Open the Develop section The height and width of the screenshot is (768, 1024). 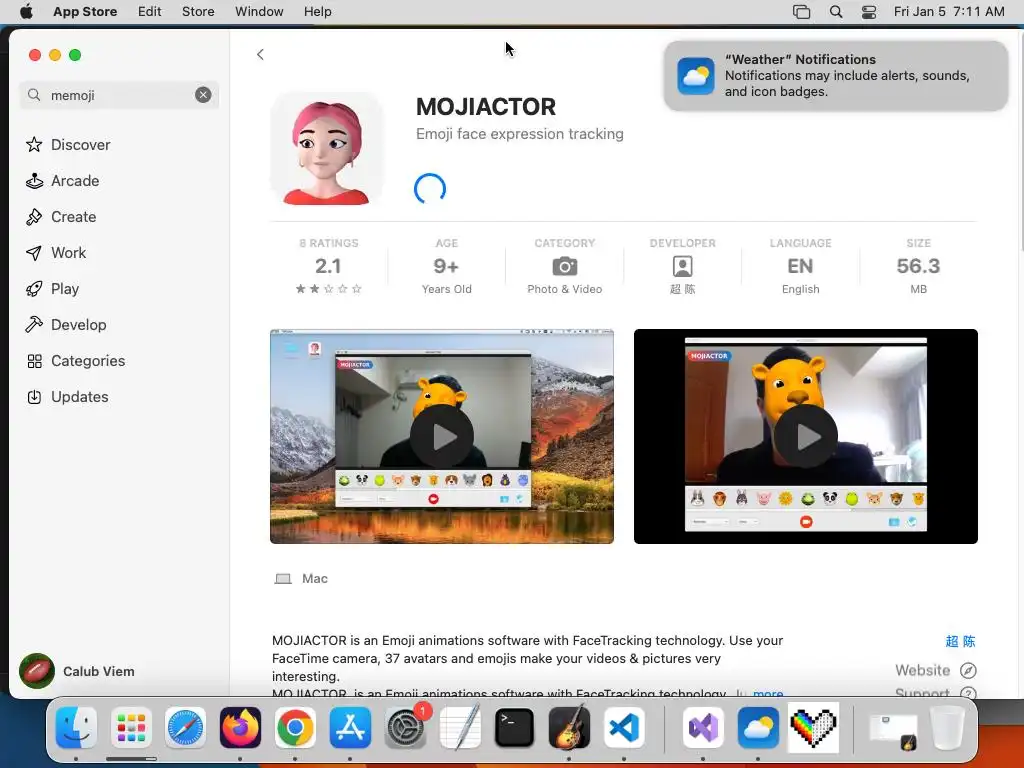(78, 325)
